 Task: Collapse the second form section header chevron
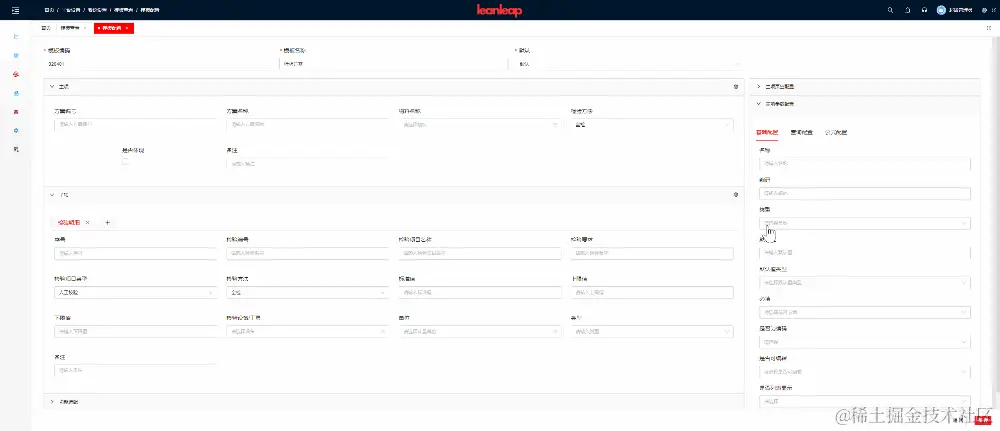(x=52, y=194)
